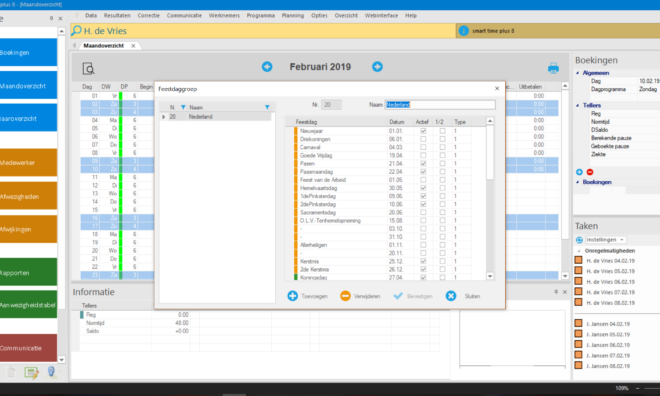
Task: Expand the Nederland row arrow
Action: [x=164, y=117]
